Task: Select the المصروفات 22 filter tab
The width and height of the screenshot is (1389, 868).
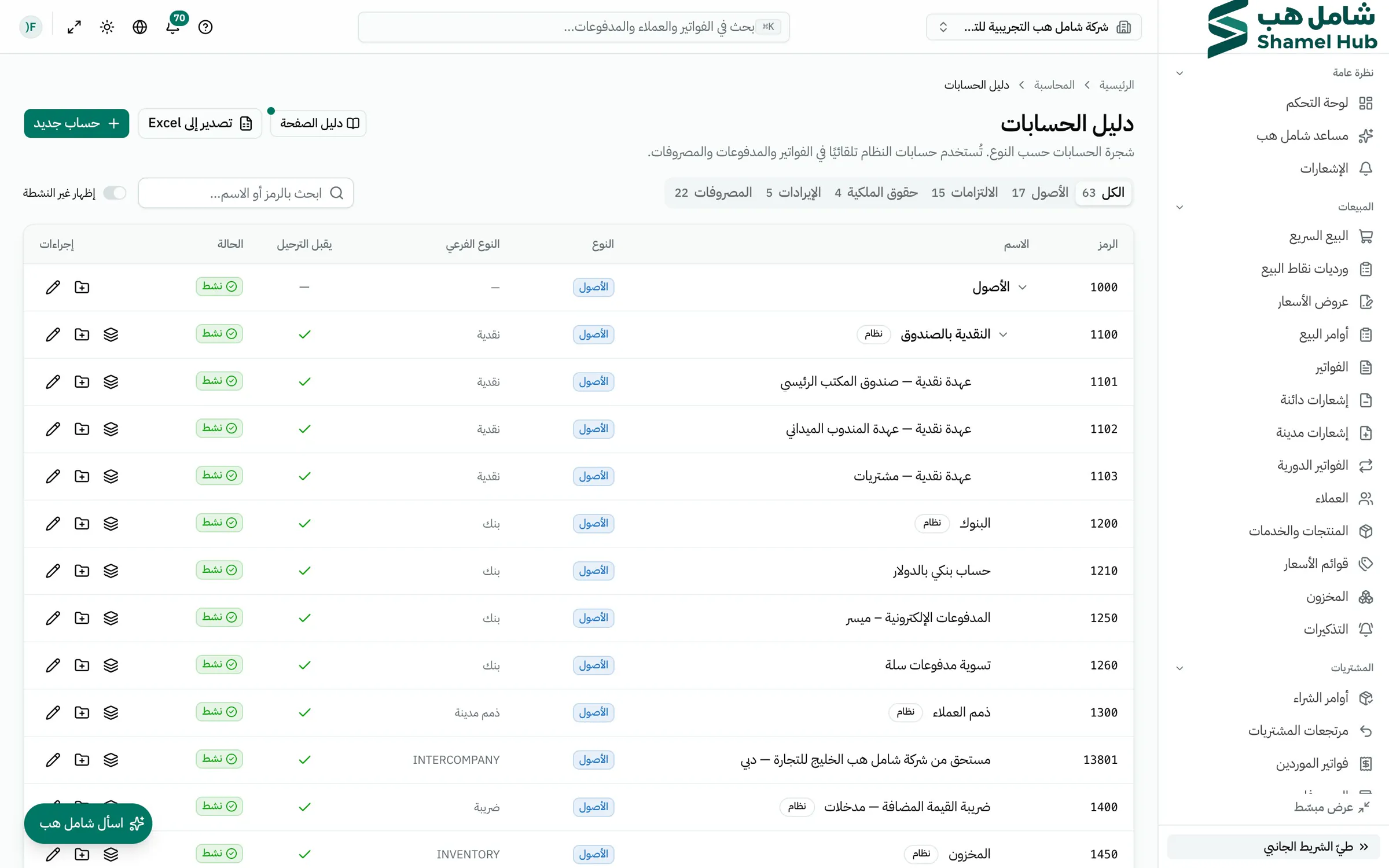Action: click(713, 193)
